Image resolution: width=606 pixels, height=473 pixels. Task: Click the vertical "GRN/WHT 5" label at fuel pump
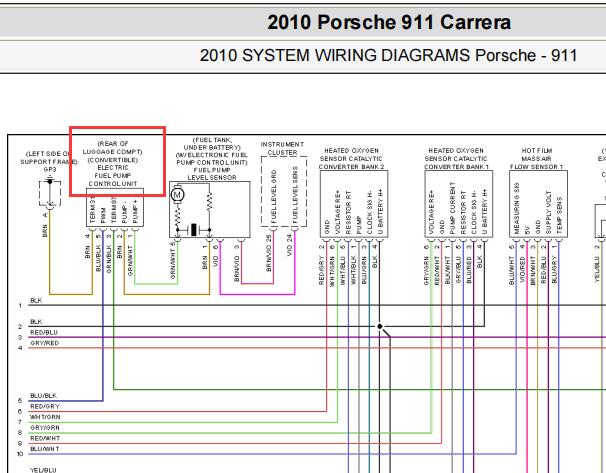(x=173, y=260)
